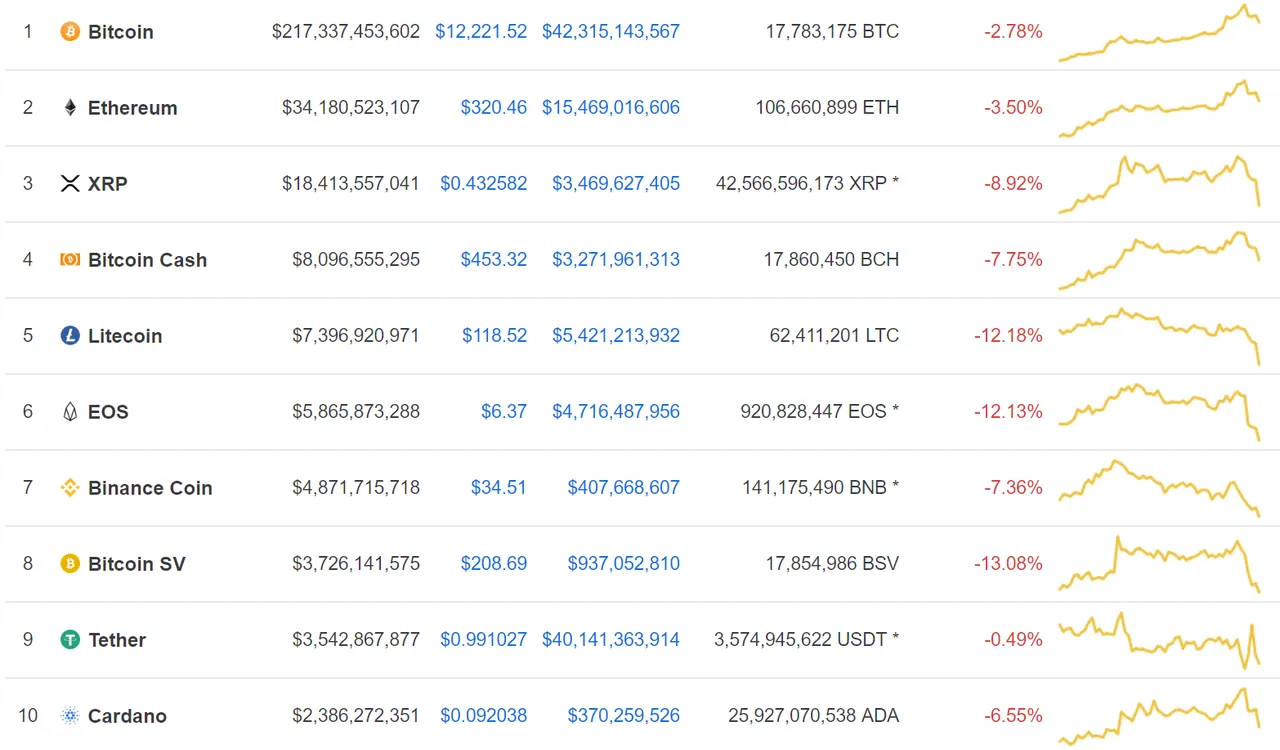Click the Tether logo icon

[70, 640]
